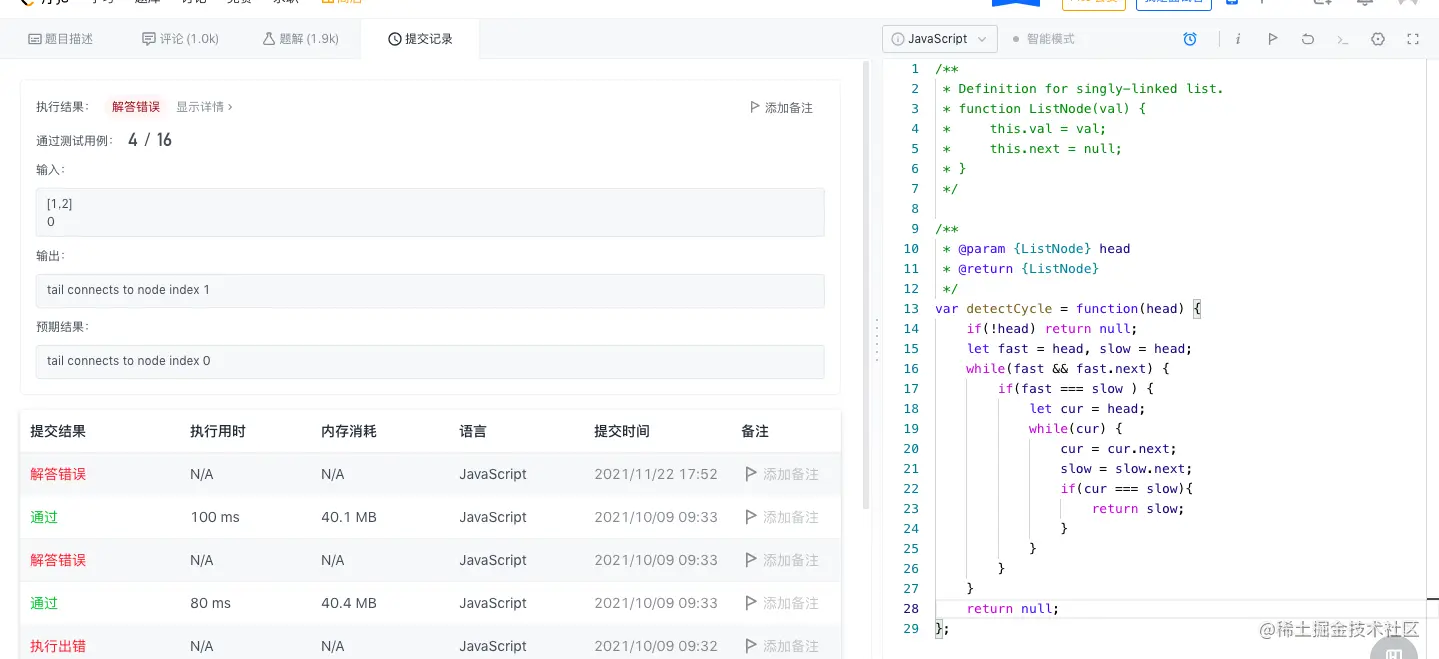Click the 内存消耗 column header

click(349, 431)
